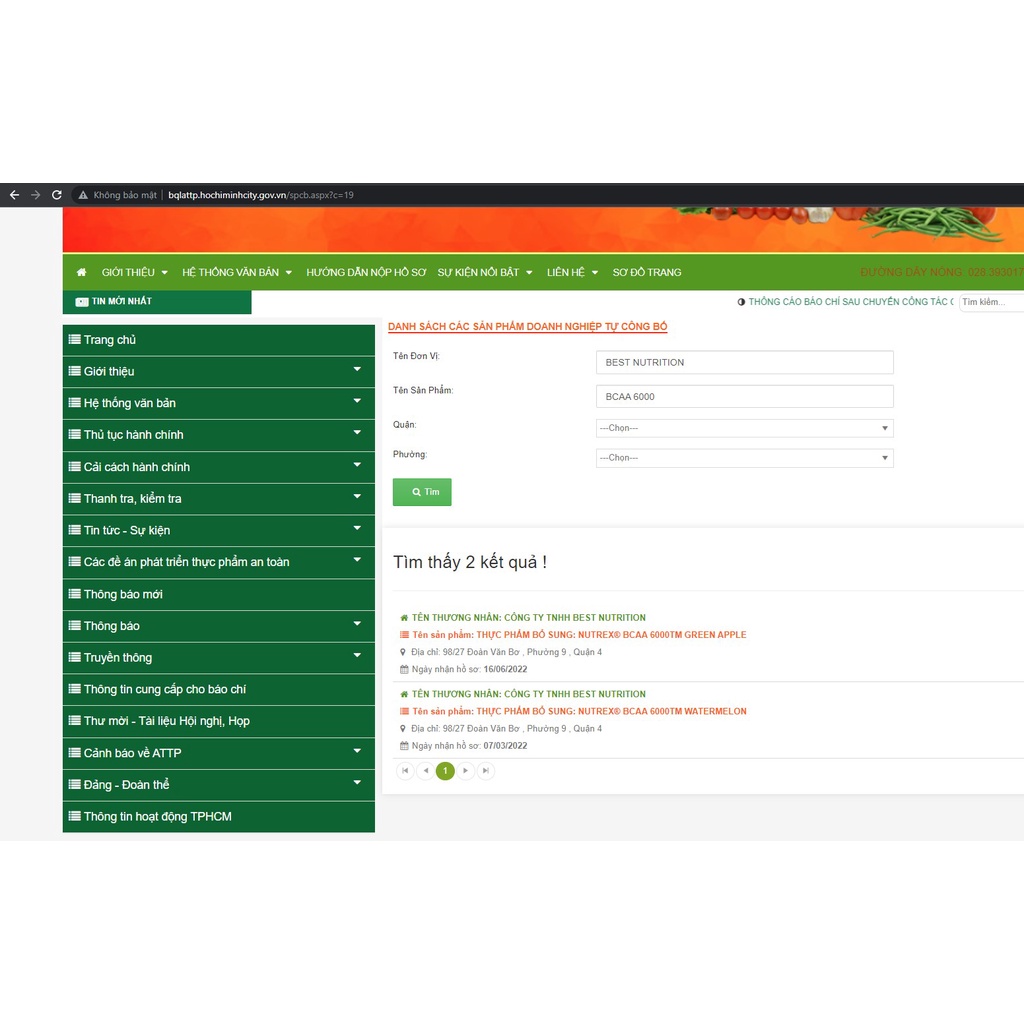
Task: Open the Quận dropdown
Action: (744, 428)
